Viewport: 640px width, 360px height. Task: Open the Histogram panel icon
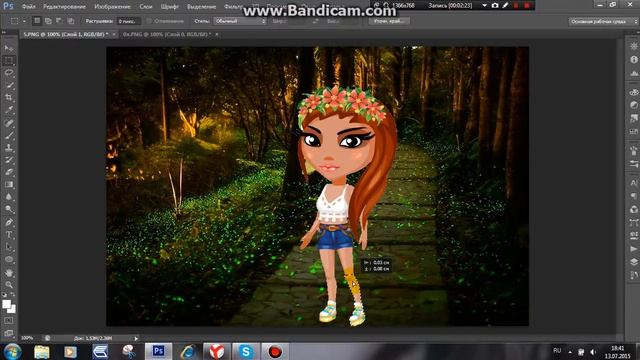[x=633, y=73]
